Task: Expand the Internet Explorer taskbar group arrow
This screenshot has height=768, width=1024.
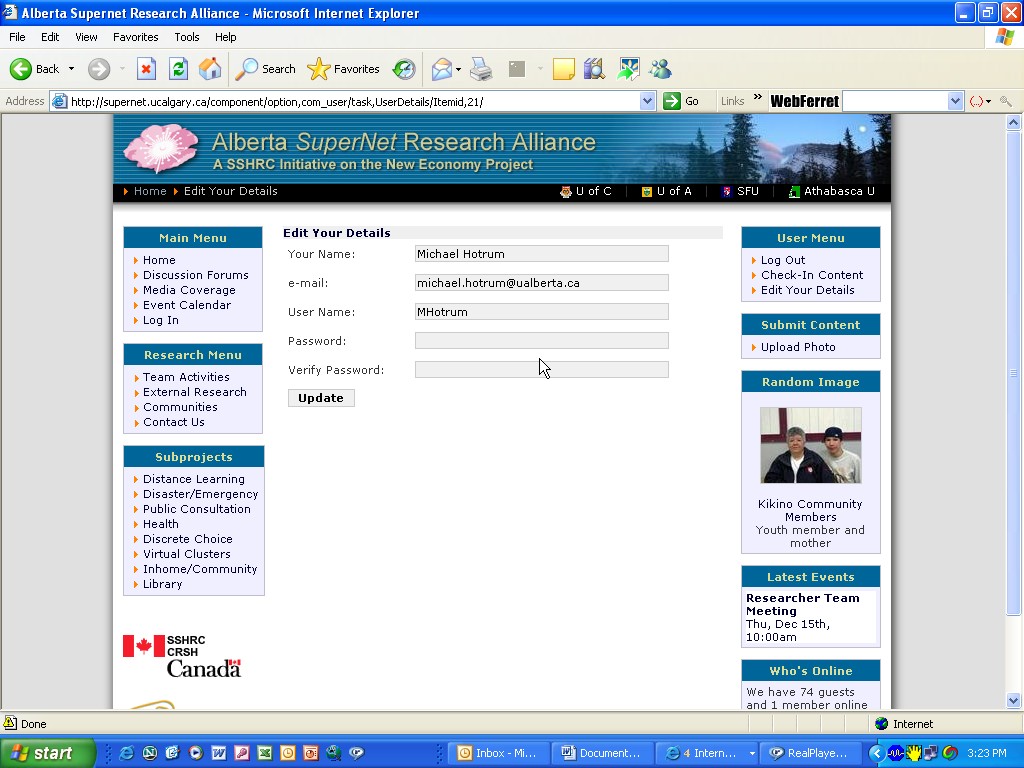Action: pyautogui.click(x=752, y=753)
